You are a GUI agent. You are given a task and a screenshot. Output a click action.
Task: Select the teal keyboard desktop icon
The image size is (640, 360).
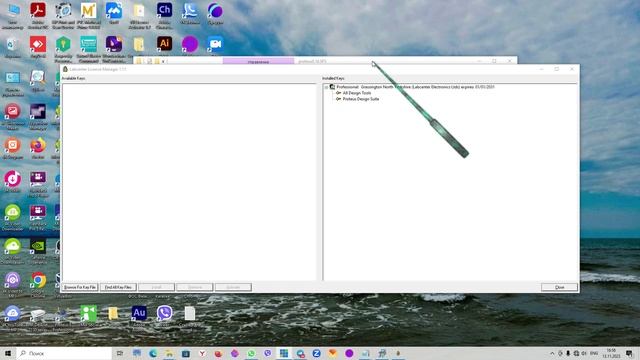tap(89, 44)
